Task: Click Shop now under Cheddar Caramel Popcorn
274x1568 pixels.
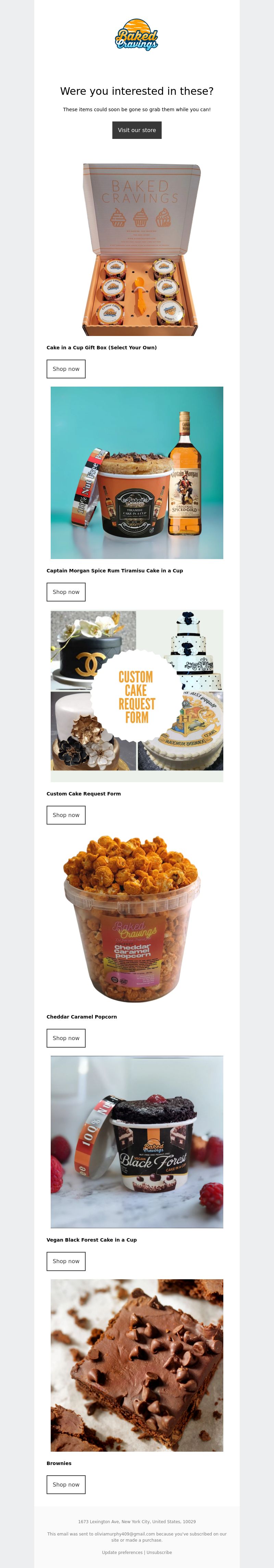Action: coord(66,1038)
